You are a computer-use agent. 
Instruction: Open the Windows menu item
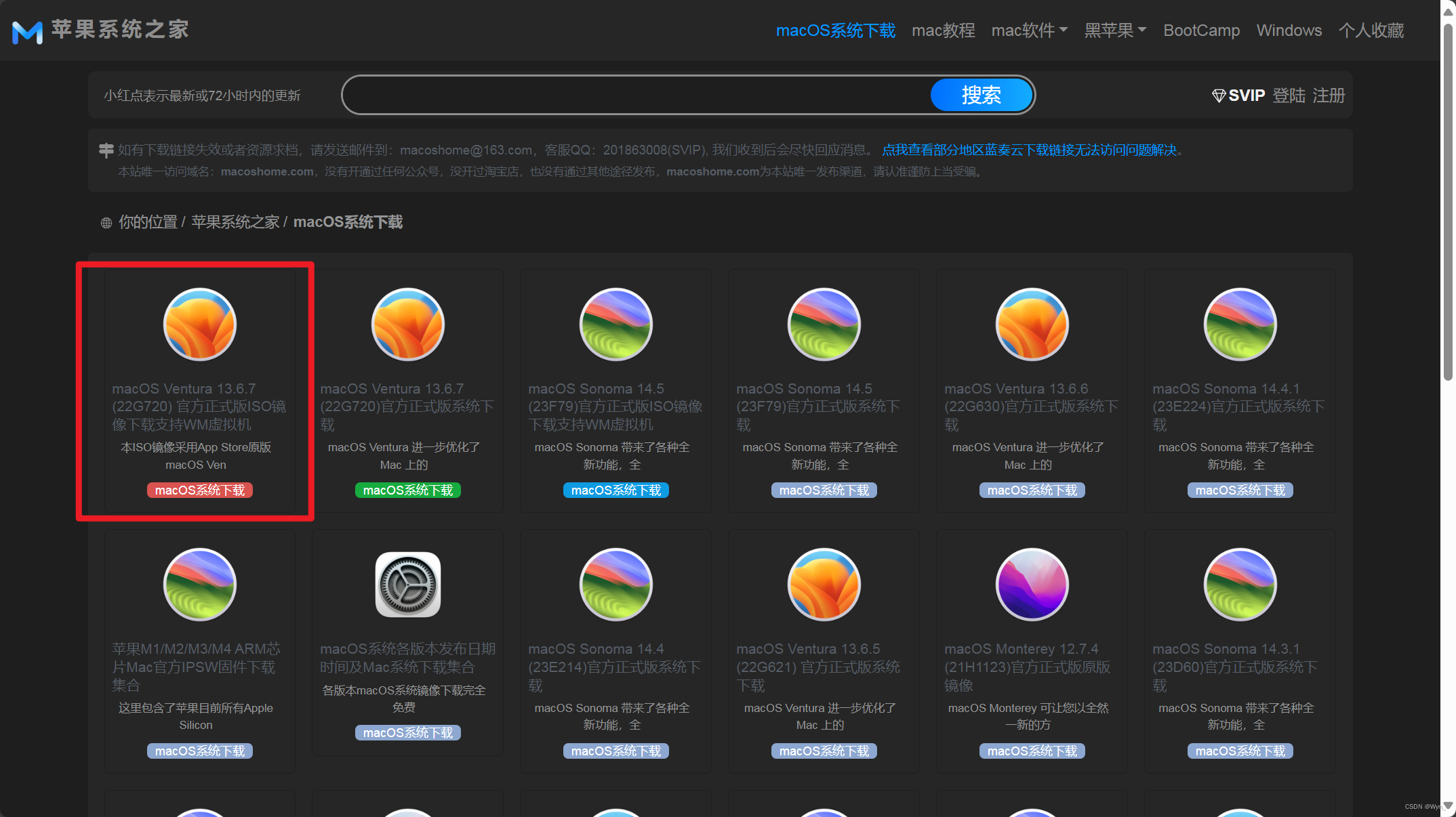pyautogui.click(x=1289, y=30)
